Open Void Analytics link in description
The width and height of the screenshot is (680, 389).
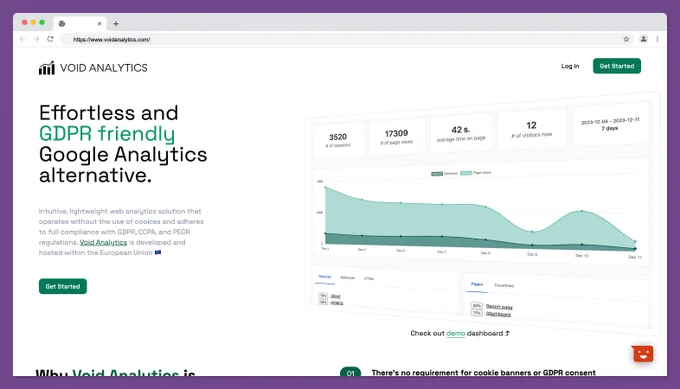[103, 242]
